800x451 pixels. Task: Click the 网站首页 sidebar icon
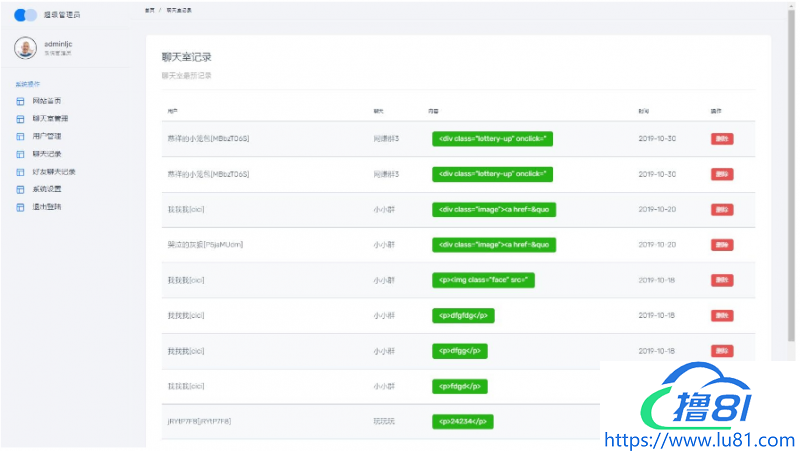coord(20,101)
